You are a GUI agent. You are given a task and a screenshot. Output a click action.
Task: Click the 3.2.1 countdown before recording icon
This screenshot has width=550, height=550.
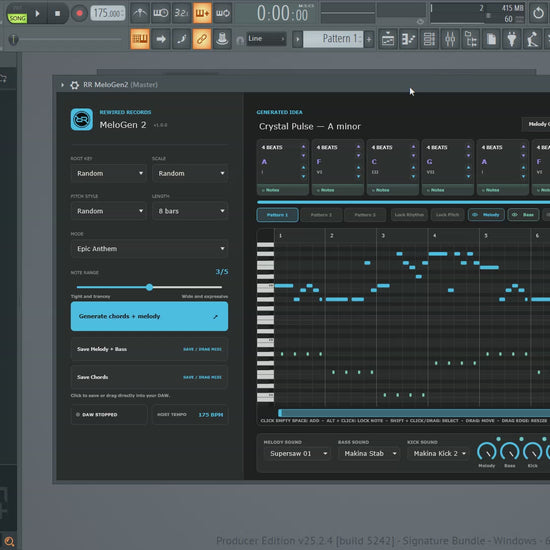[181, 13]
